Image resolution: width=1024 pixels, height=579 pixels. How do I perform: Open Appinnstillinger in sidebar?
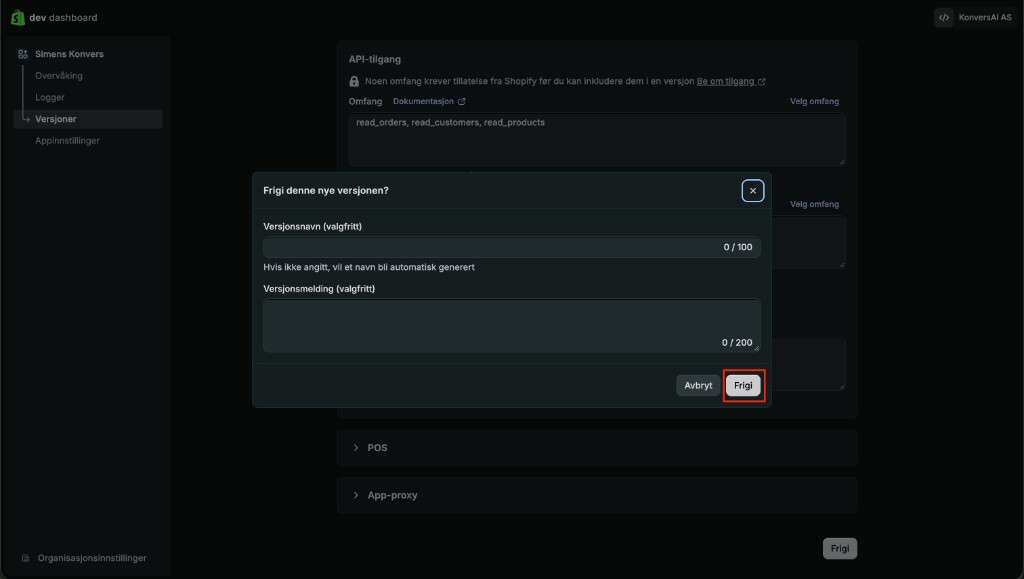(x=67, y=140)
